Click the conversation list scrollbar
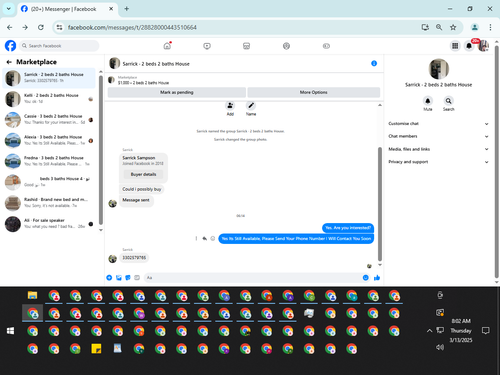This screenshot has width=500, height=375. [101, 150]
